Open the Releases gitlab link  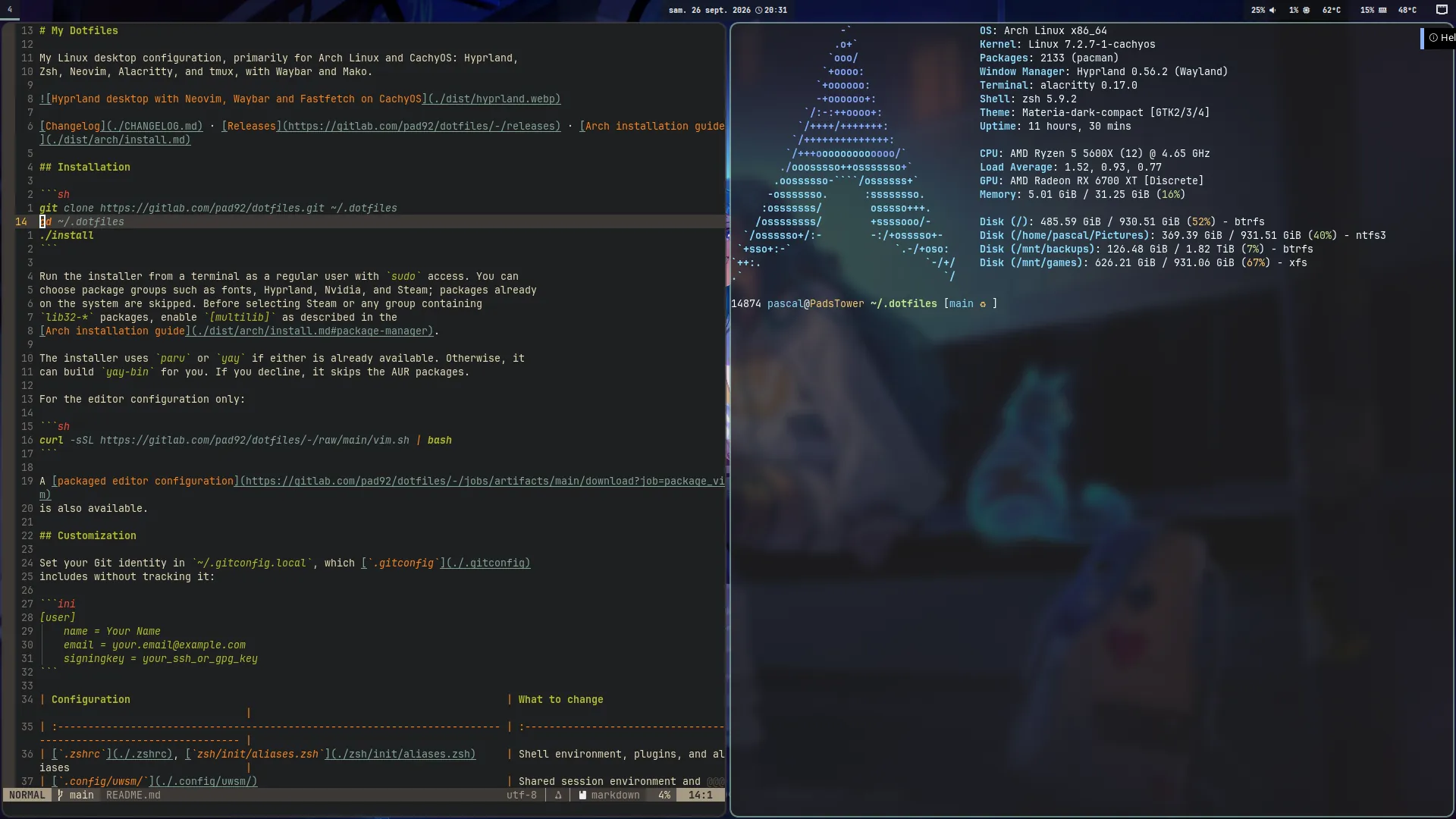[x=391, y=126]
